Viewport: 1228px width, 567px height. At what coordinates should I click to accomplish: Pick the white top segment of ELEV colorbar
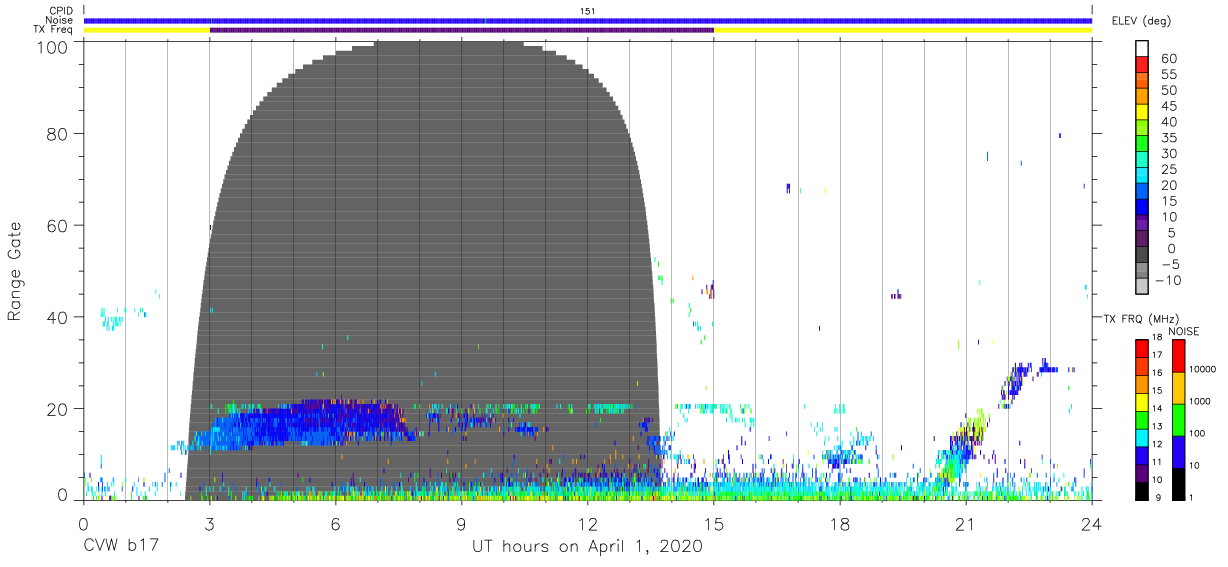tap(1142, 50)
